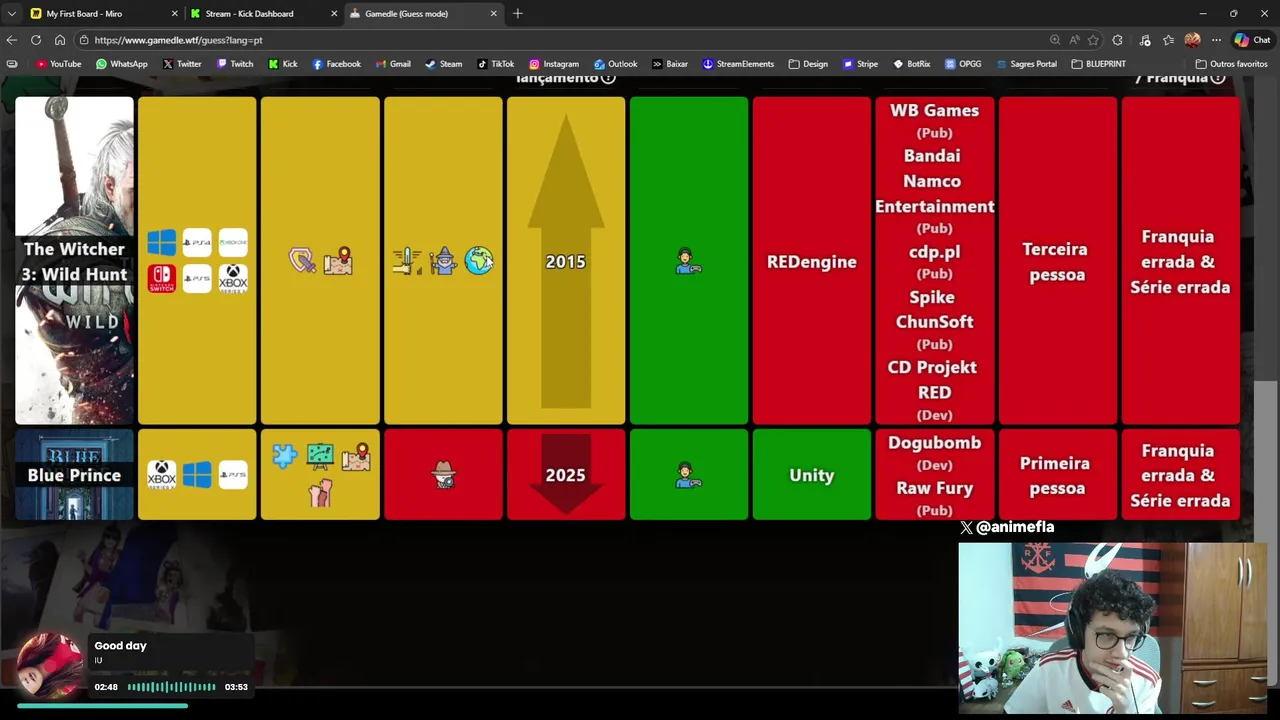Open the StreamElements bookmark

tap(738, 64)
